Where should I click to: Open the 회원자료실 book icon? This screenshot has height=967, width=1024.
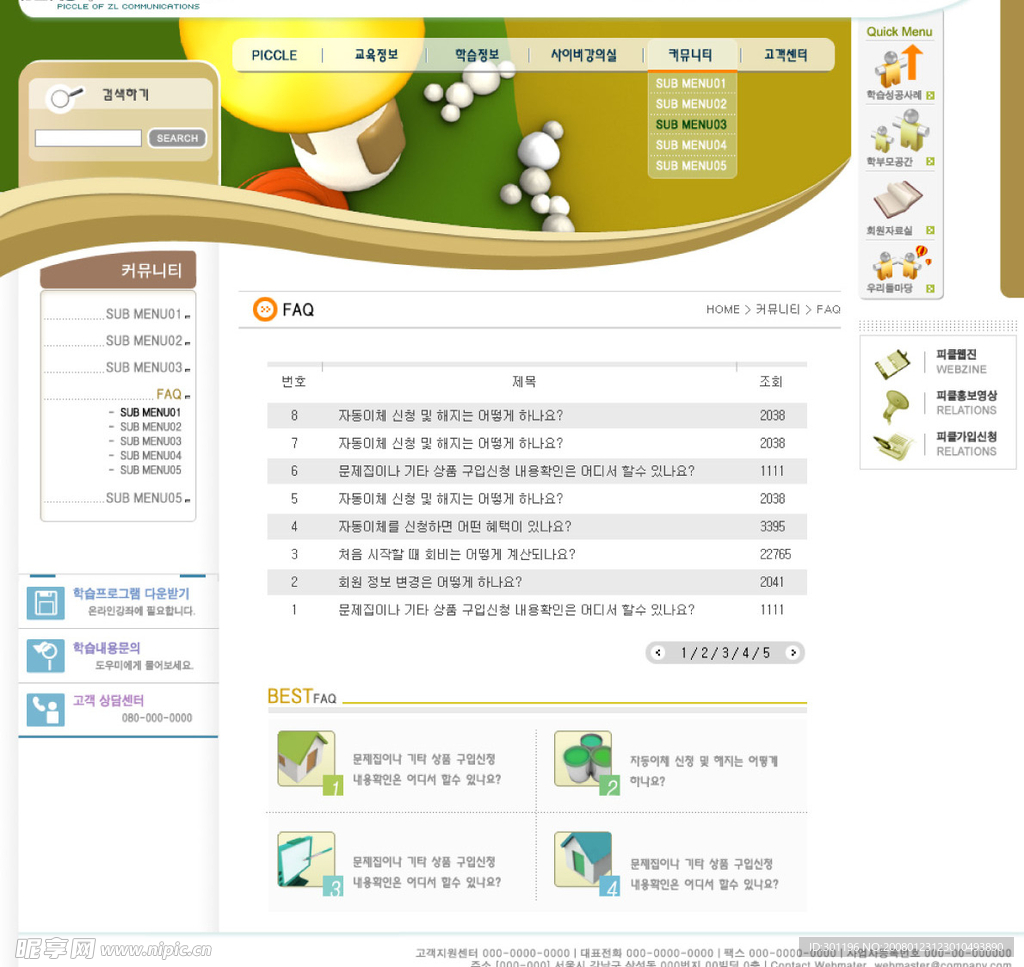pos(898,200)
